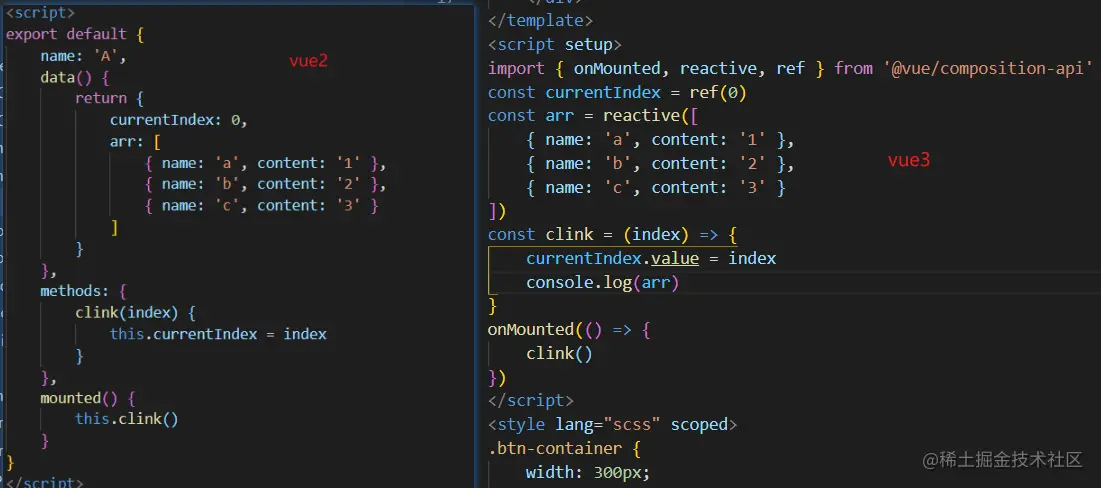Click 'const clink = (index) => {' line
The height and width of the screenshot is (488, 1101).
tap(612, 235)
